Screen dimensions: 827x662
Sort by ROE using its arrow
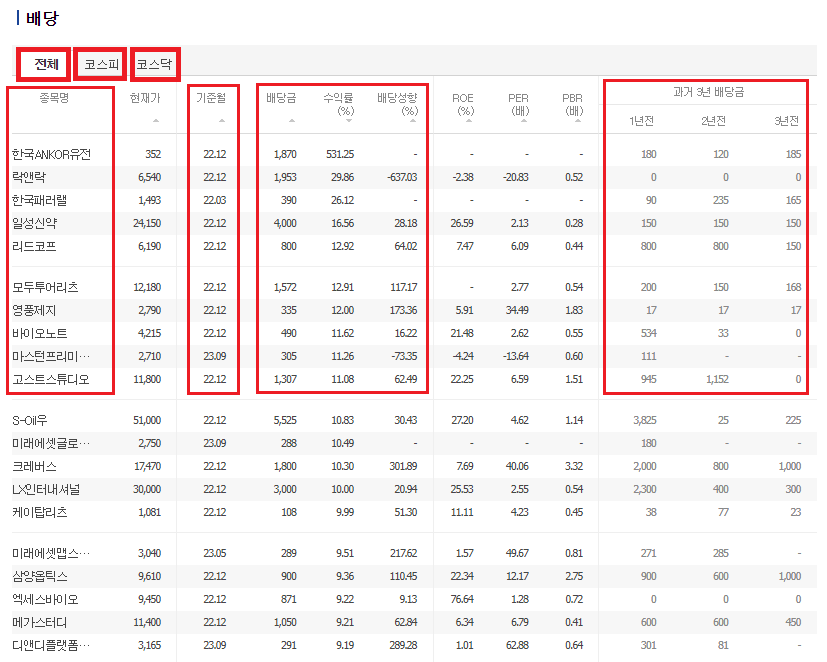[468, 121]
